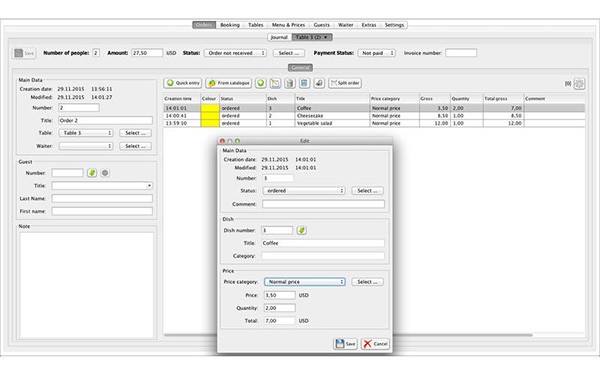Click the green circle icon next to From catalogue
This screenshot has width=600, height=375.
(261, 83)
